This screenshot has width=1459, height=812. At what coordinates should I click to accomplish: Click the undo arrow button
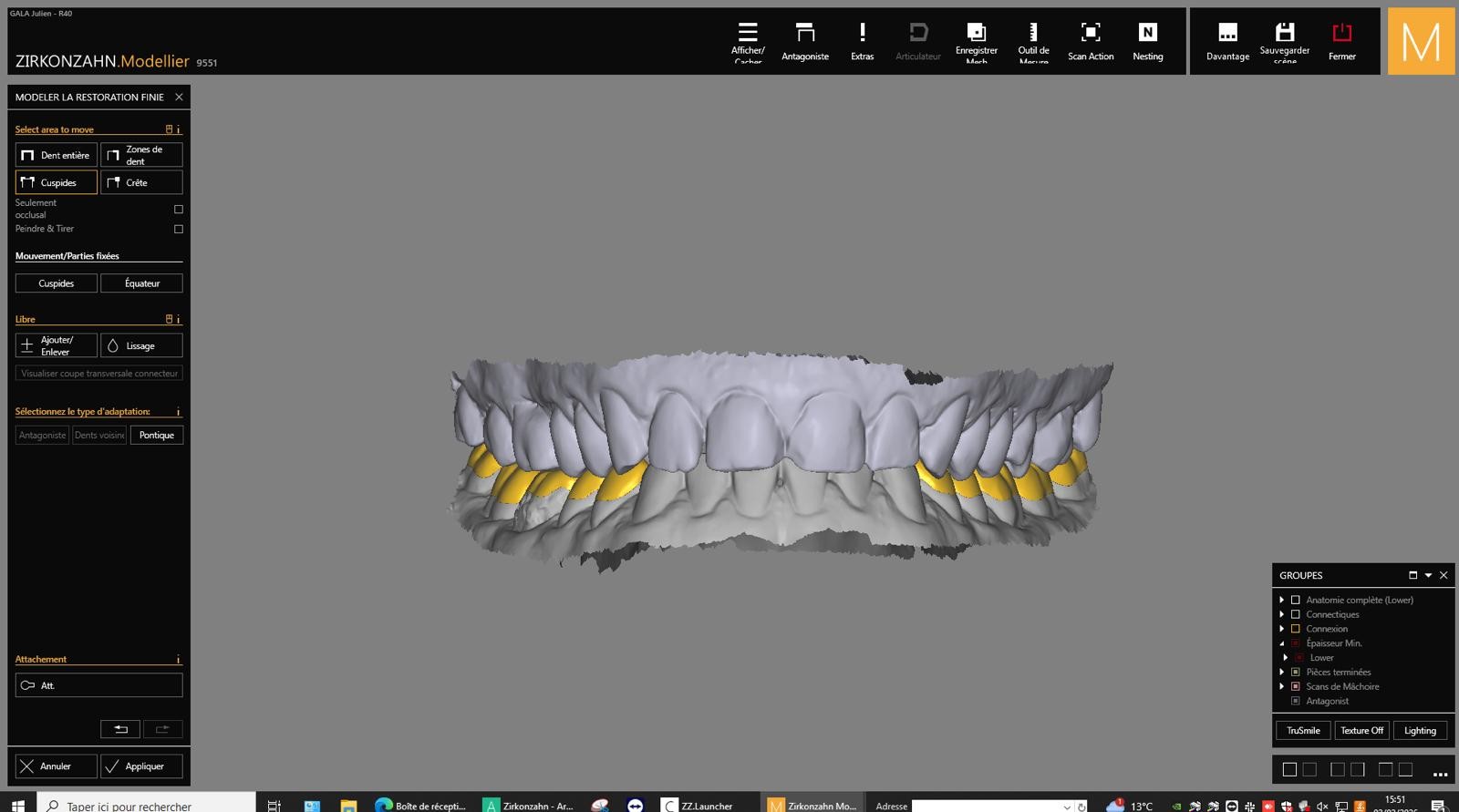point(120,729)
